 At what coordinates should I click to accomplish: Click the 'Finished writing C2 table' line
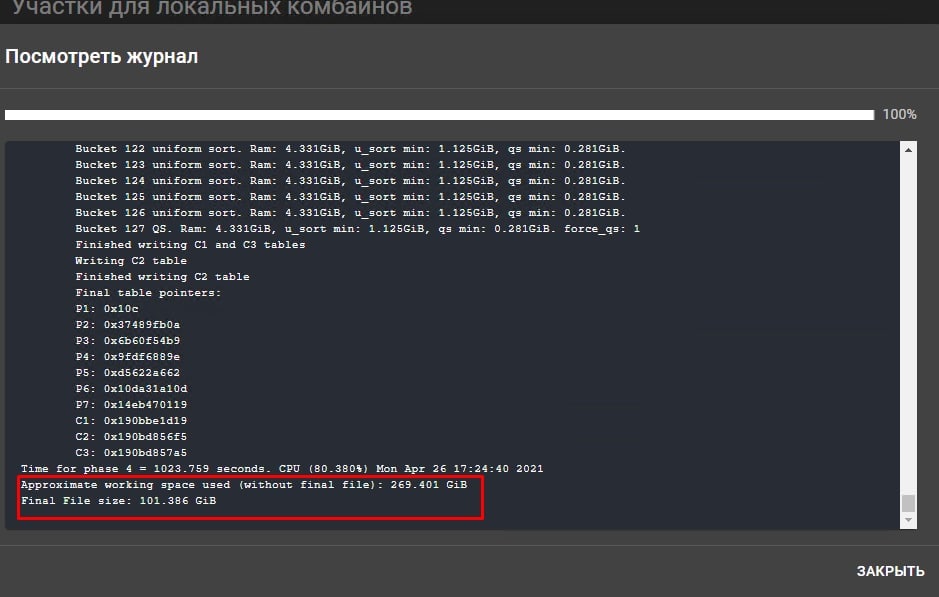[x=162, y=277]
